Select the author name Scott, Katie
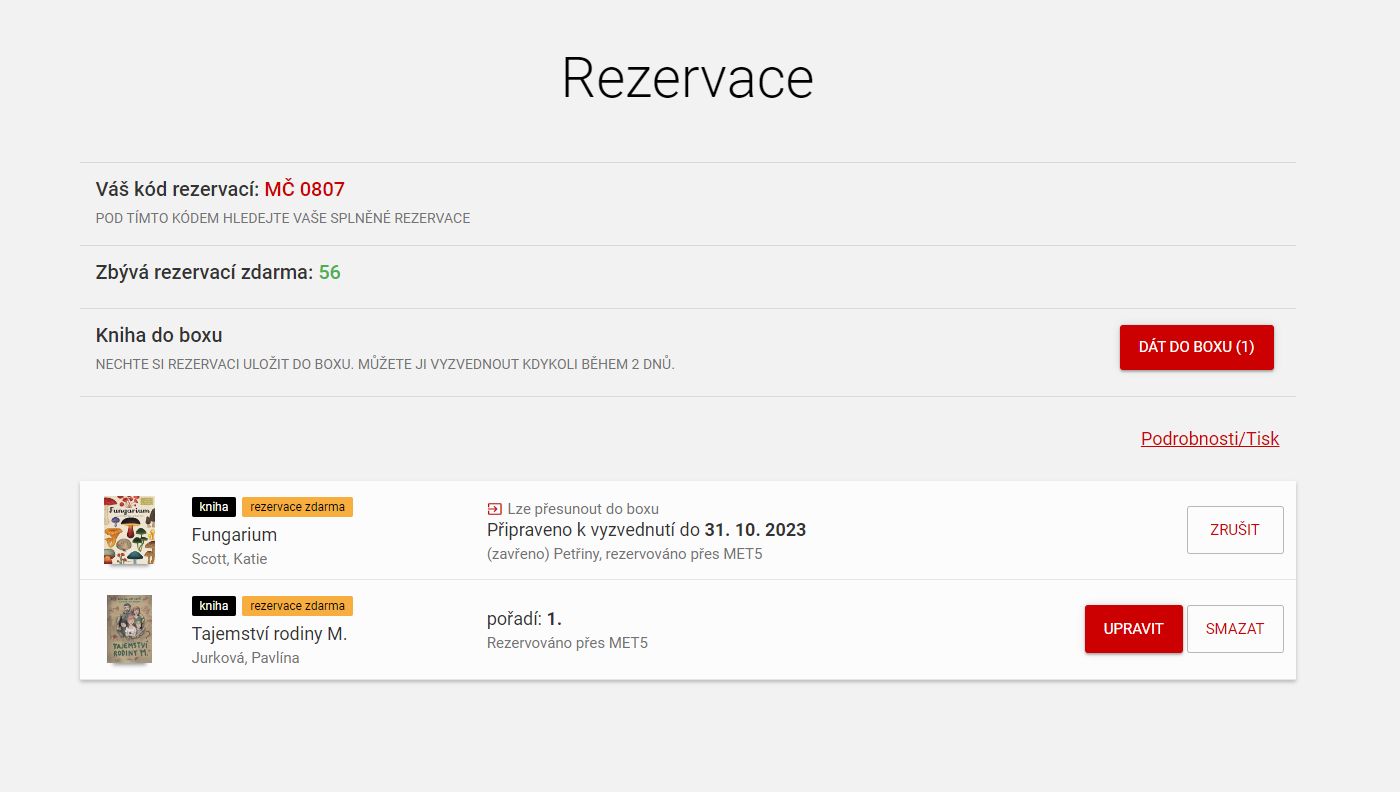Image resolution: width=1400 pixels, height=792 pixels. click(229, 559)
